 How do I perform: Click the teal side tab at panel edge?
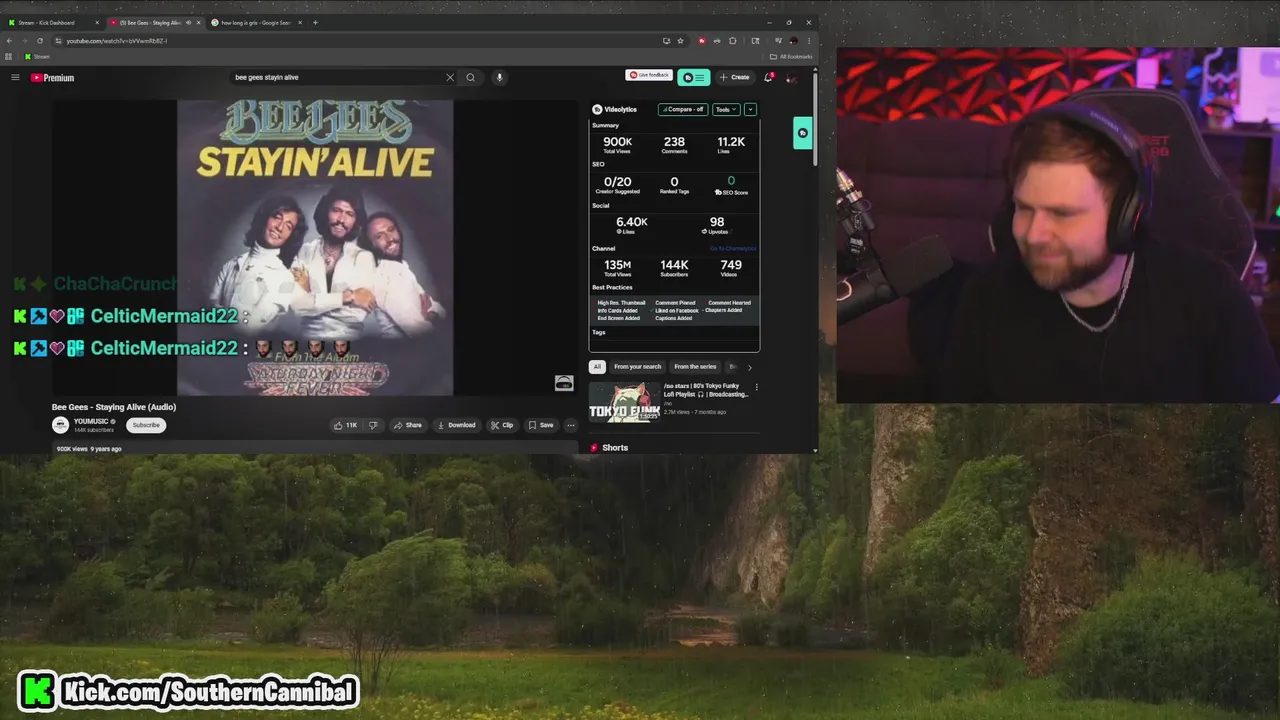pyautogui.click(x=802, y=133)
